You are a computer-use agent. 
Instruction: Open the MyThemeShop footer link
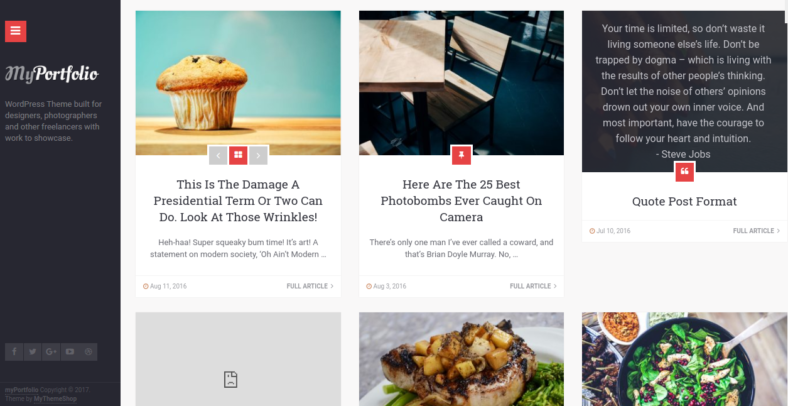click(55, 399)
